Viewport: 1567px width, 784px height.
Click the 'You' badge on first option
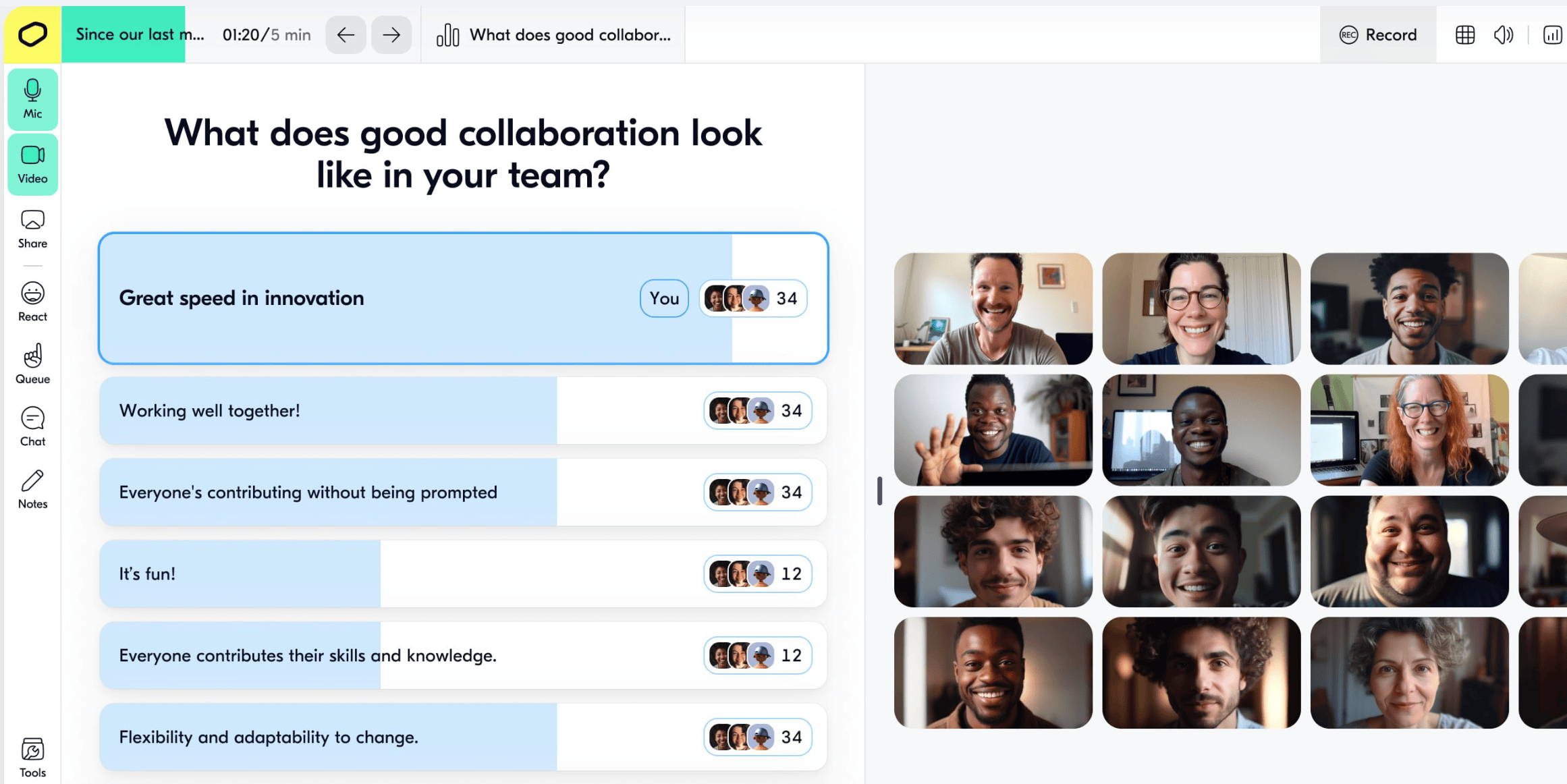coord(664,298)
